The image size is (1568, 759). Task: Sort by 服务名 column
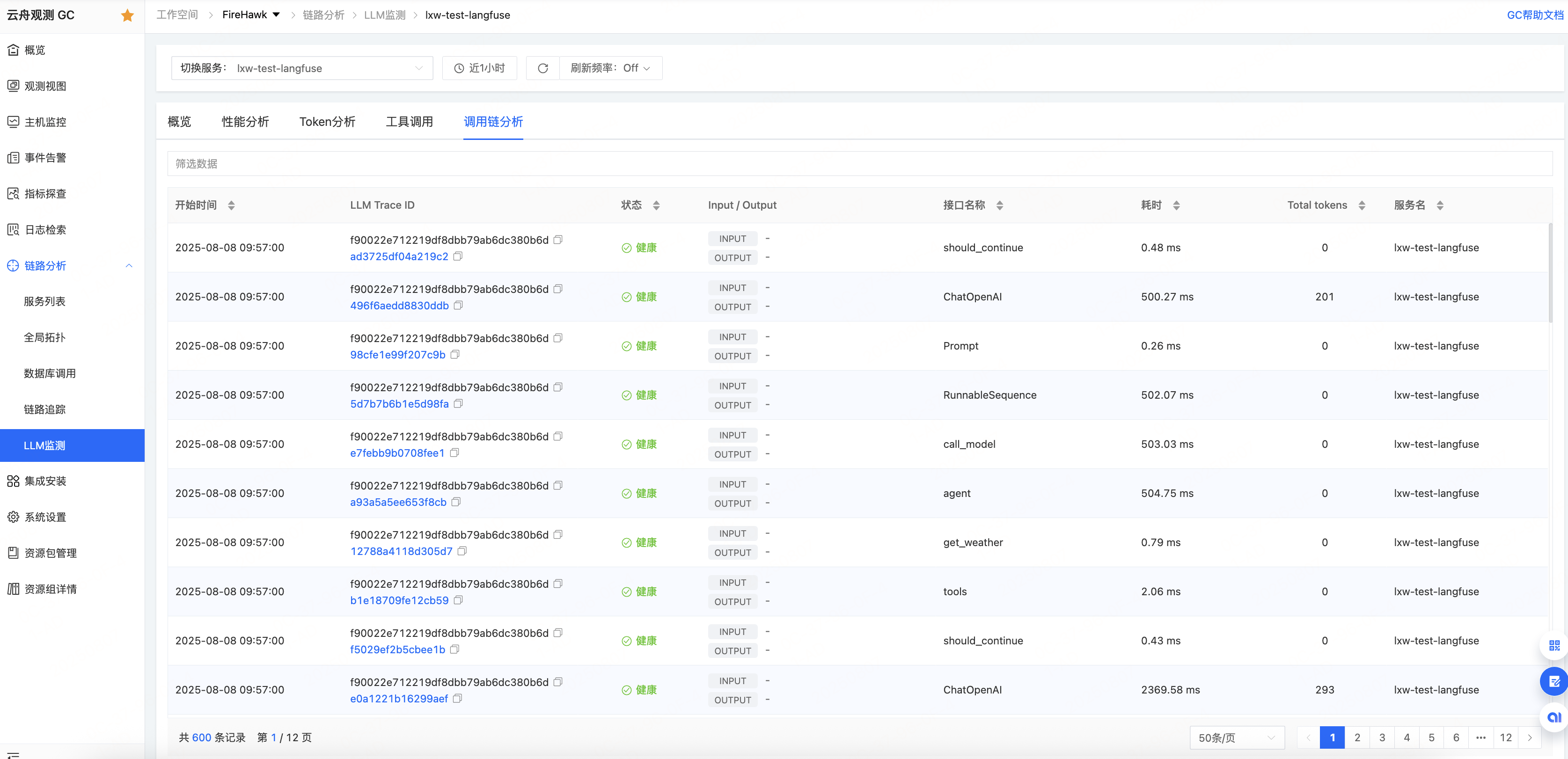pyautogui.click(x=1440, y=206)
